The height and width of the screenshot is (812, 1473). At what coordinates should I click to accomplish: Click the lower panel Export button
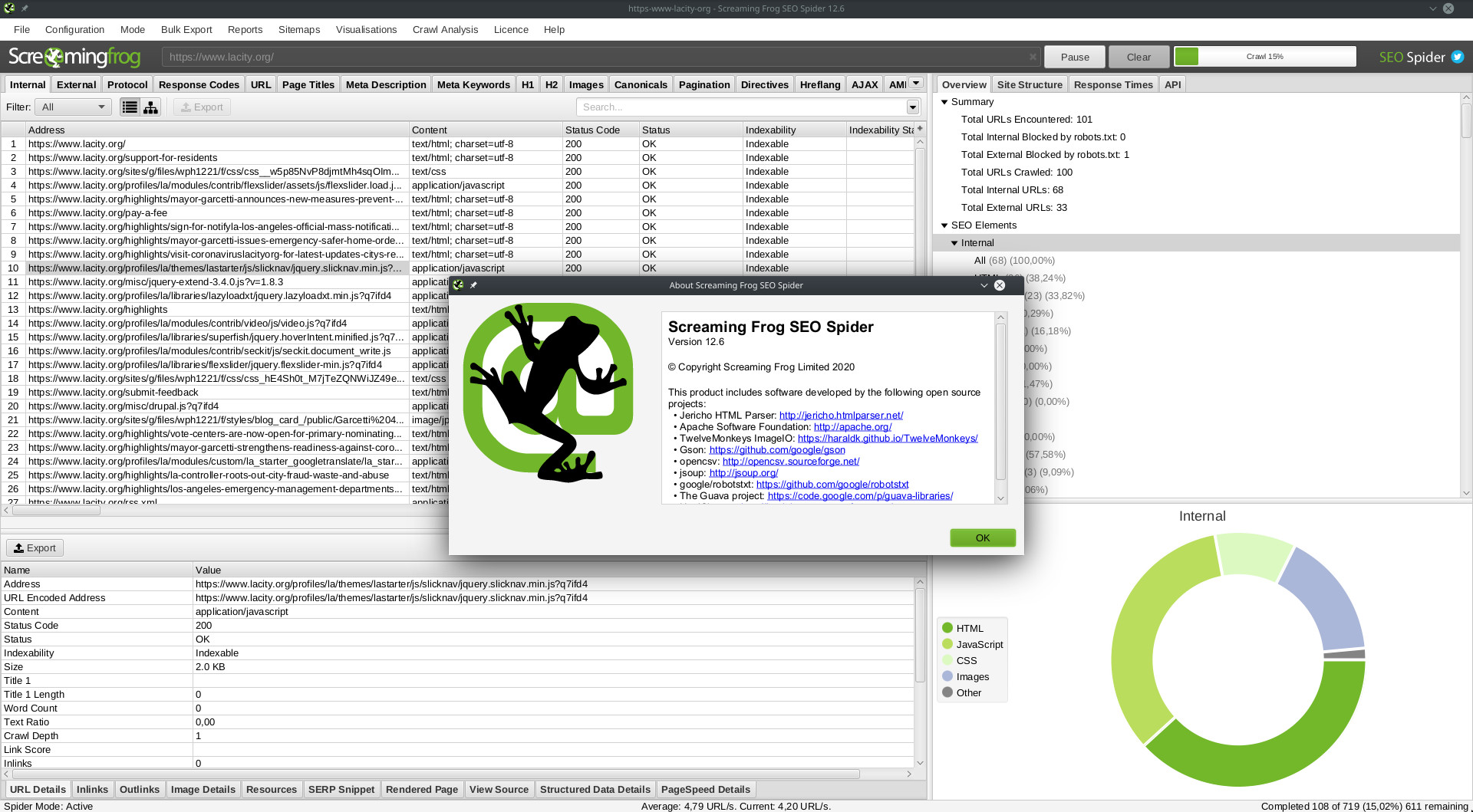tap(35, 547)
